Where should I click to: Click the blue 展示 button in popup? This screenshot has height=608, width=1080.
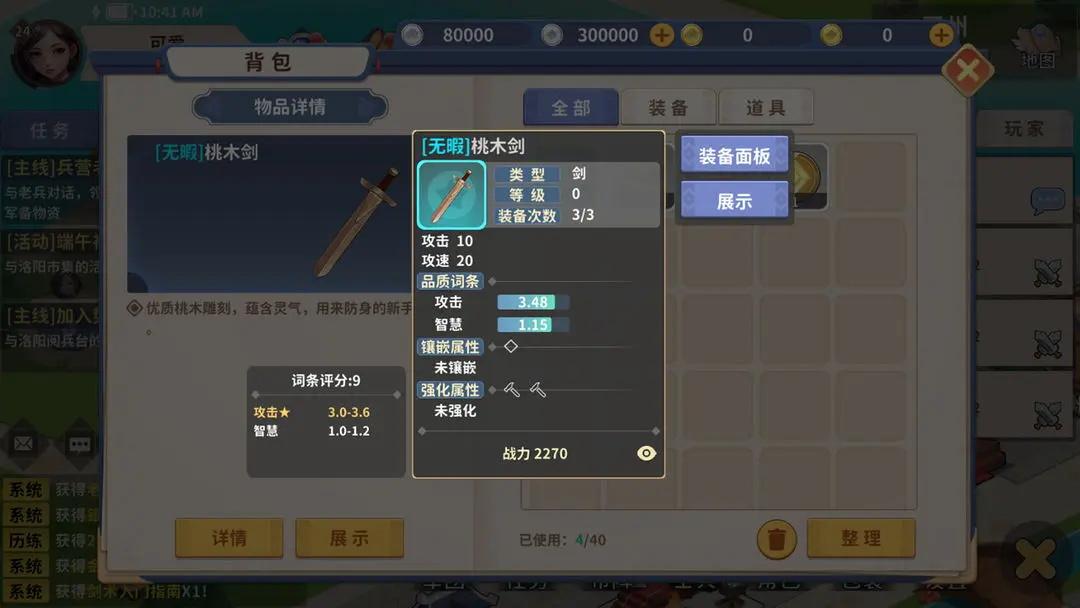734,201
